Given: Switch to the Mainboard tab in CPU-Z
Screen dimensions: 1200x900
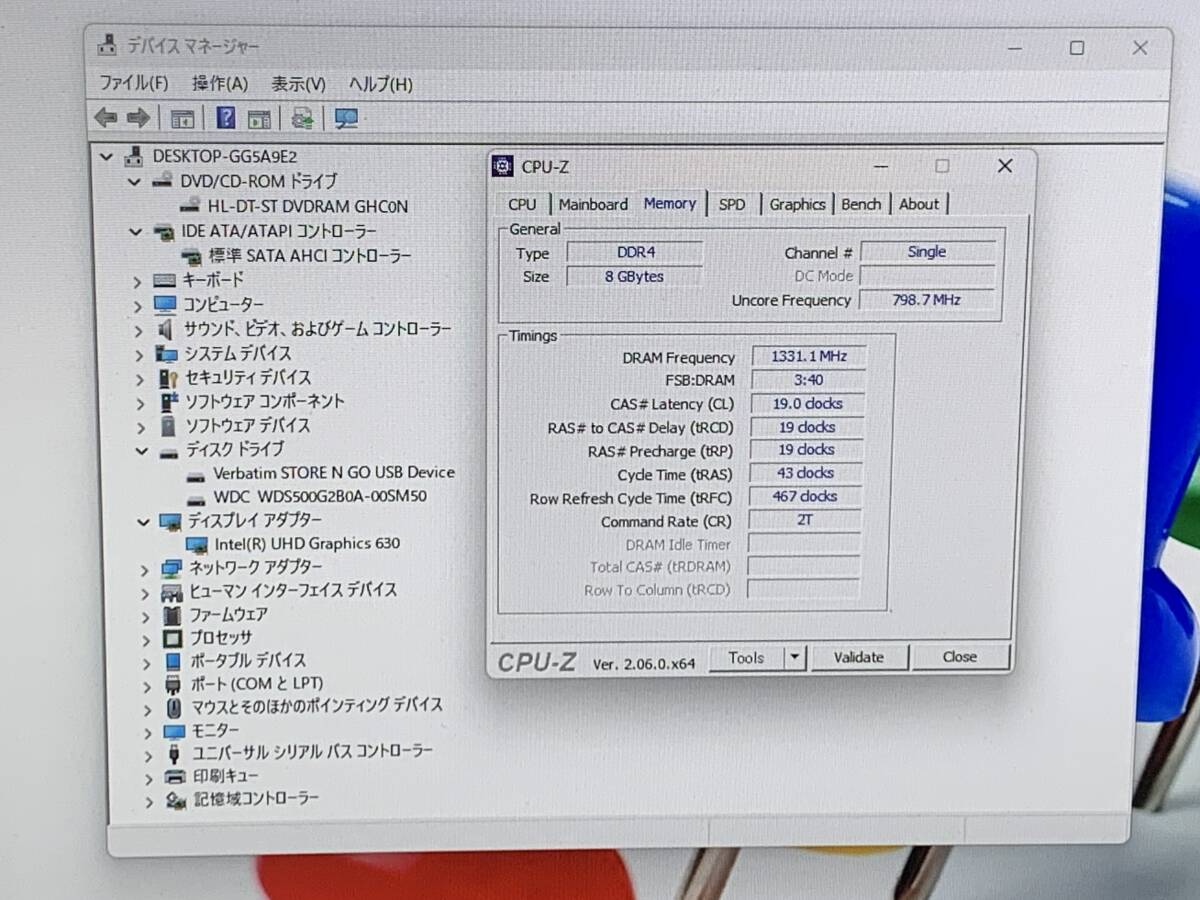Looking at the screenshot, I should [x=593, y=204].
